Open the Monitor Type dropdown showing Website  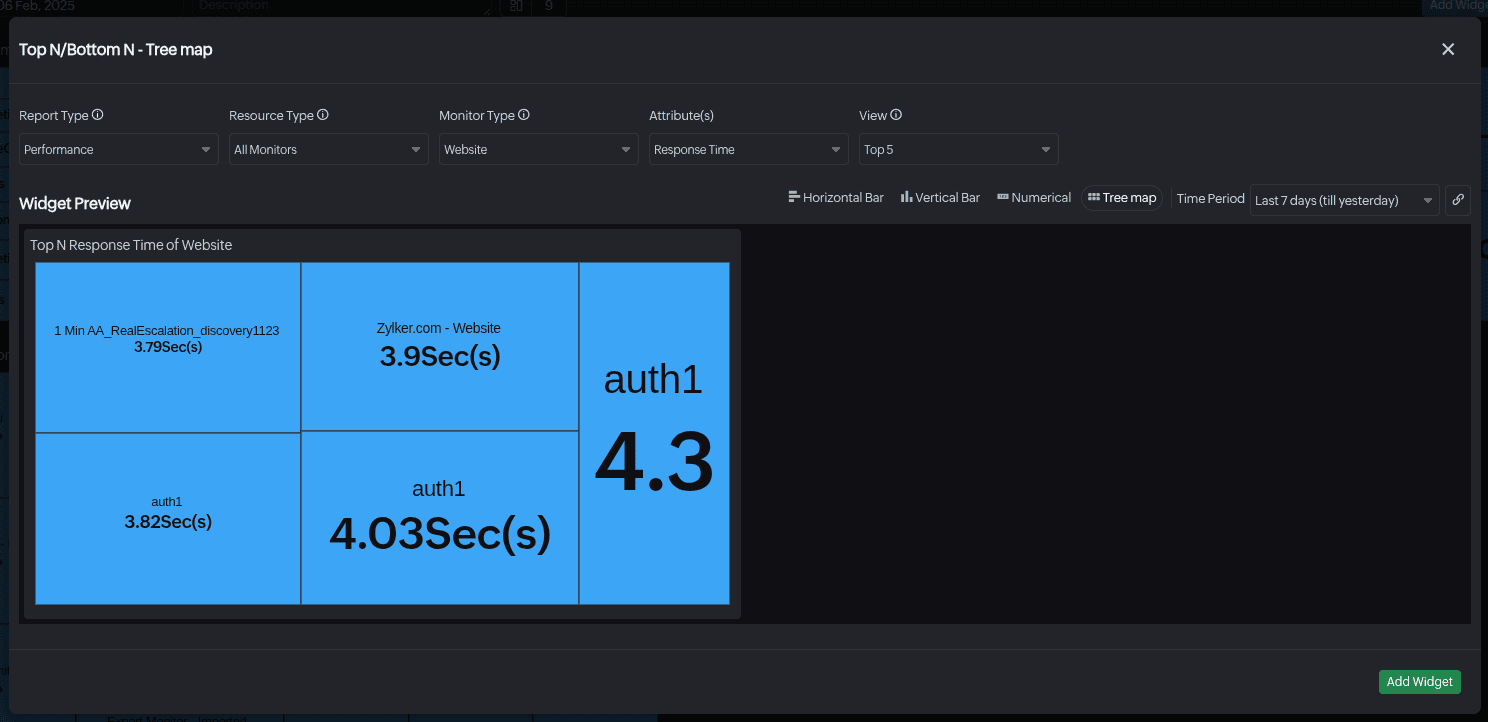pyautogui.click(x=539, y=149)
